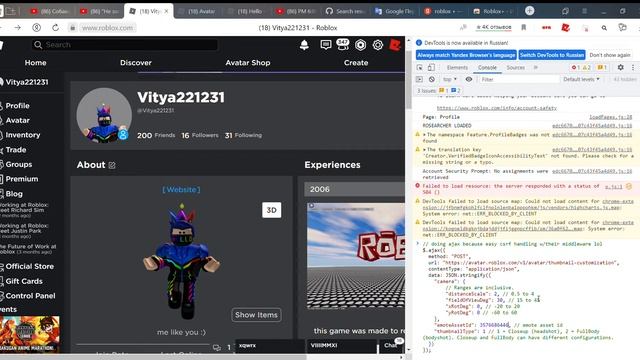Open Gift Cards in the sidebar
The width and height of the screenshot is (640, 360).
coord(24,281)
